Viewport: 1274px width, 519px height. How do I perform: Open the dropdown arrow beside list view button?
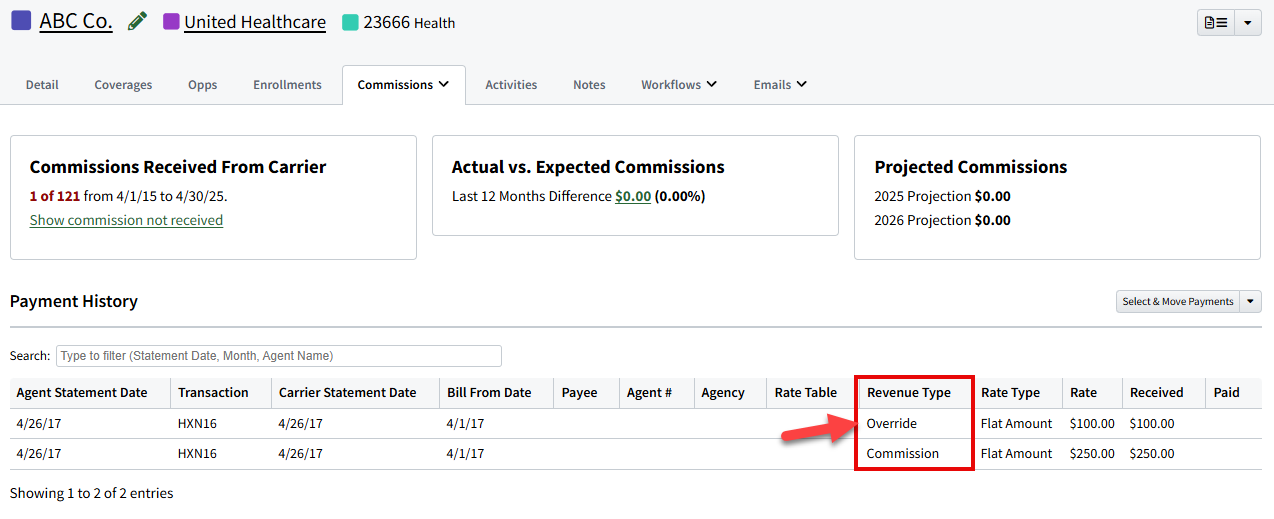tap(1248, 22)
